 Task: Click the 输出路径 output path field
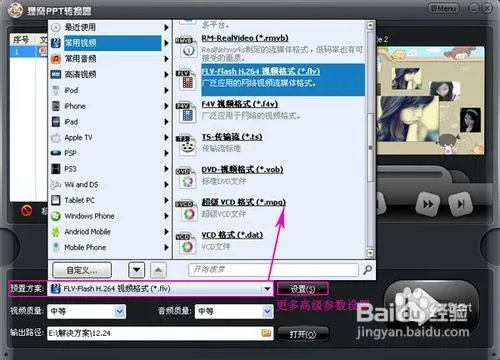(x=160, y=333)
